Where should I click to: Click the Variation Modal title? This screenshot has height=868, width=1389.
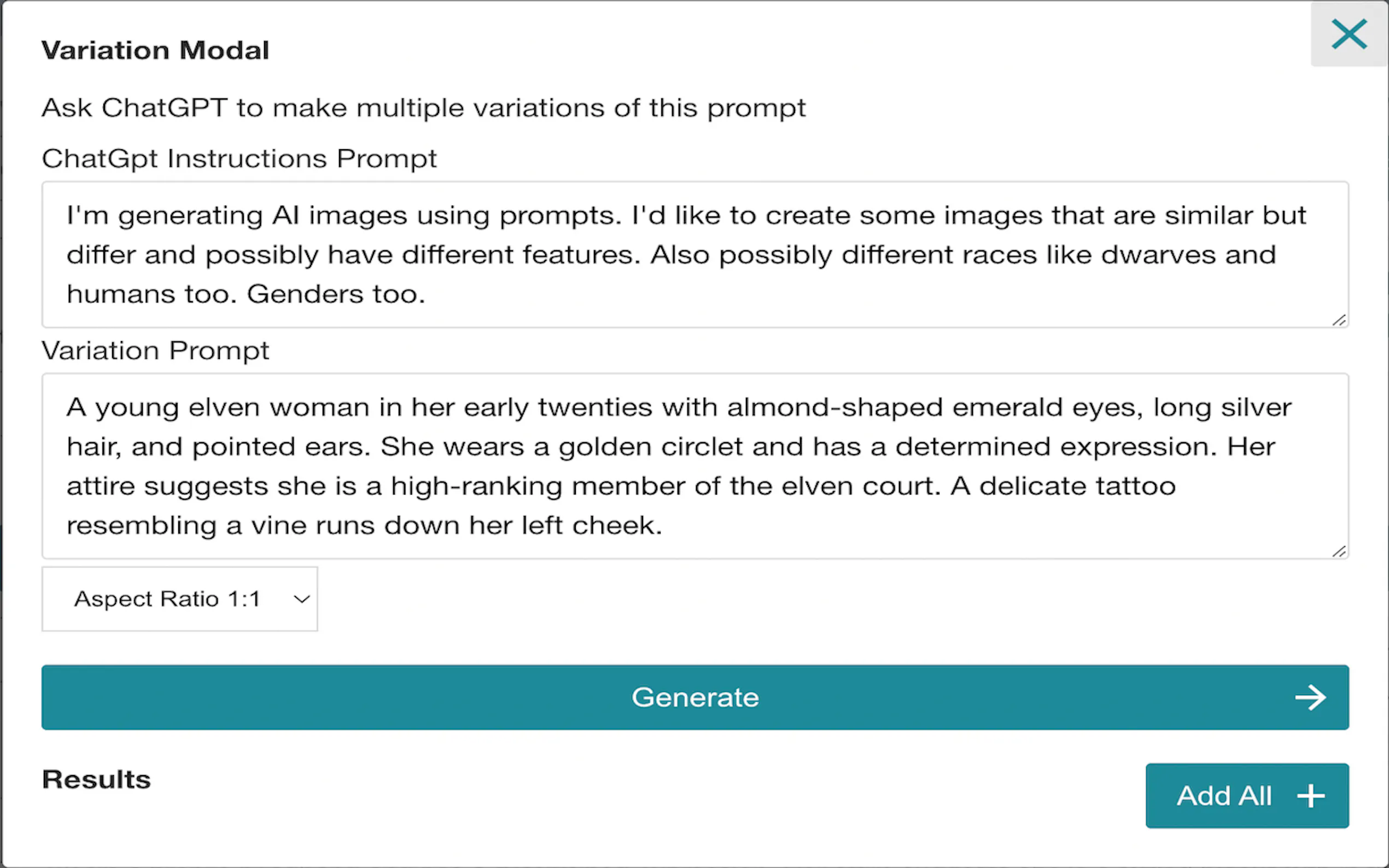point(155,50)
